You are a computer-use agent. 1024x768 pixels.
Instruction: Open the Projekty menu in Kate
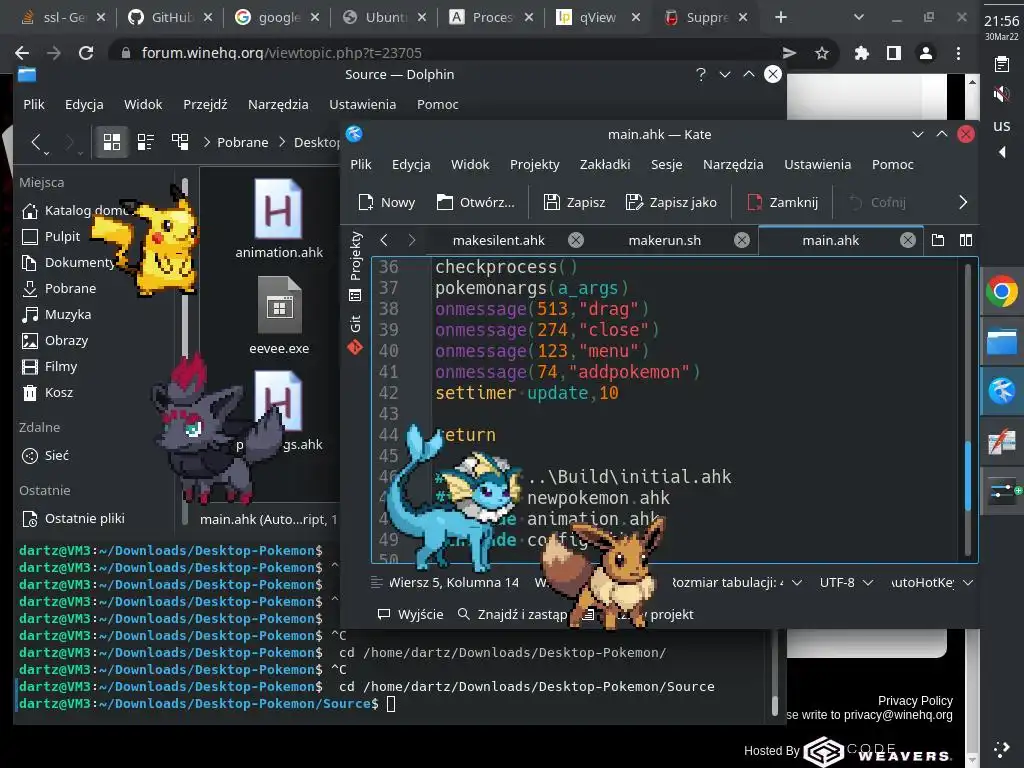534,165
